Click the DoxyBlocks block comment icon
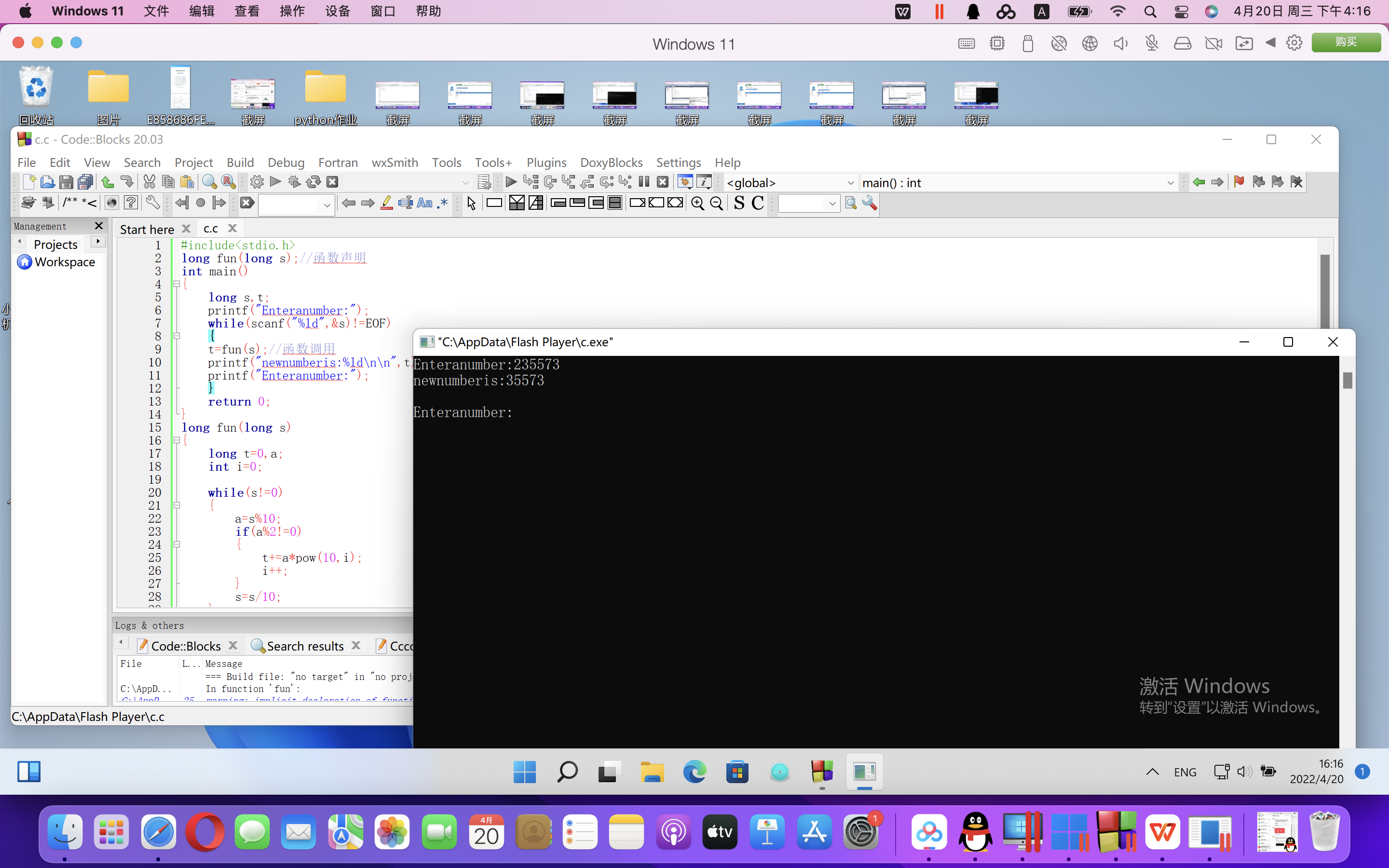The width and height of the screenshot is (1389, 868). coord(69,203)
